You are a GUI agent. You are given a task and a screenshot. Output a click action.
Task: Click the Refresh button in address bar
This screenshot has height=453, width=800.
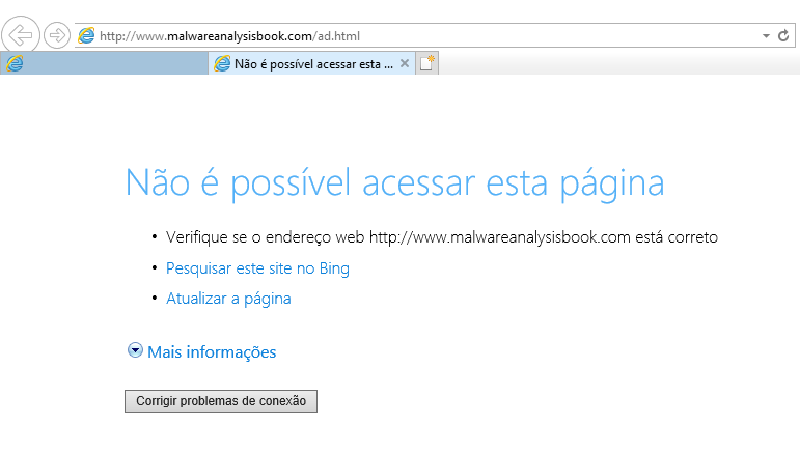pos(784,35)
